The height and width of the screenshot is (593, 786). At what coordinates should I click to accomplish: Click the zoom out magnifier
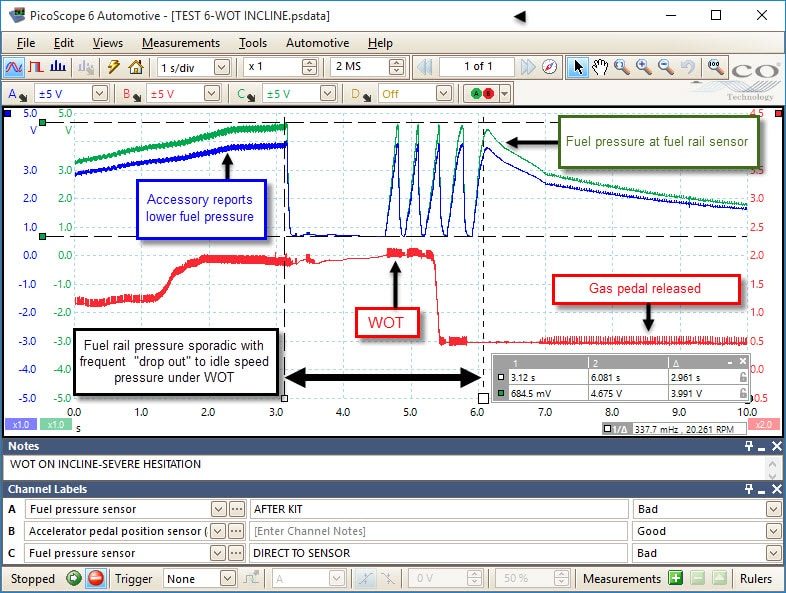coord(666,67)
